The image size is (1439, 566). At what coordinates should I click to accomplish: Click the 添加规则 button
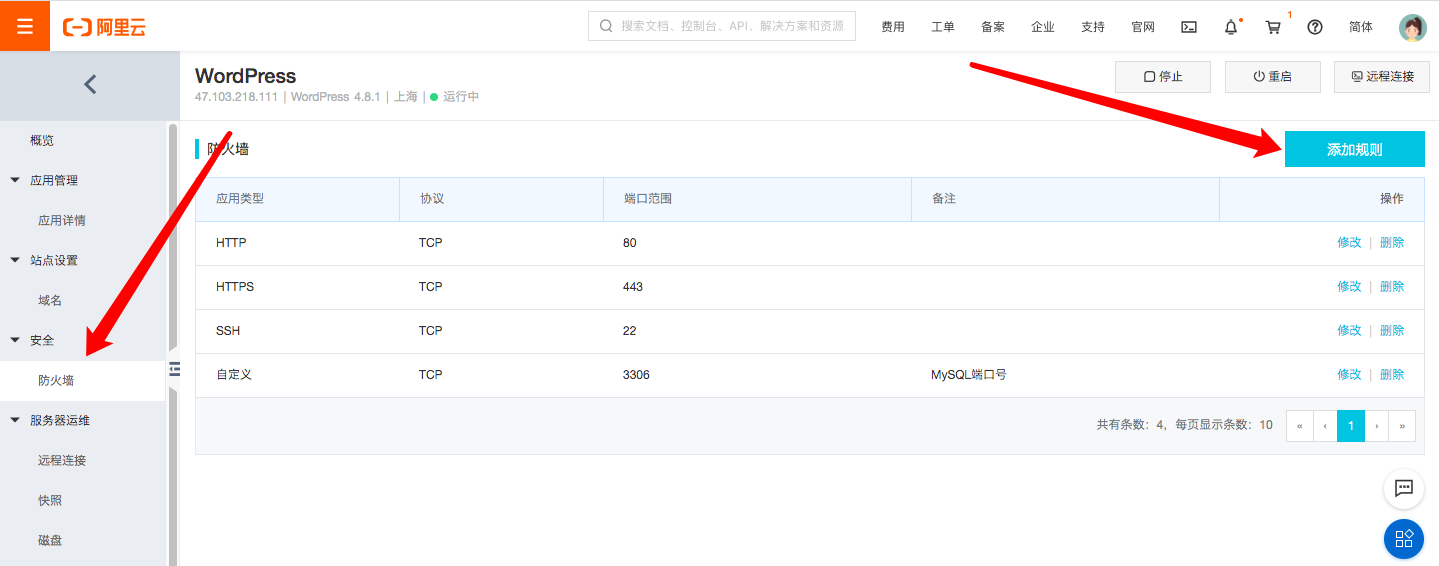click(1354, 149)
